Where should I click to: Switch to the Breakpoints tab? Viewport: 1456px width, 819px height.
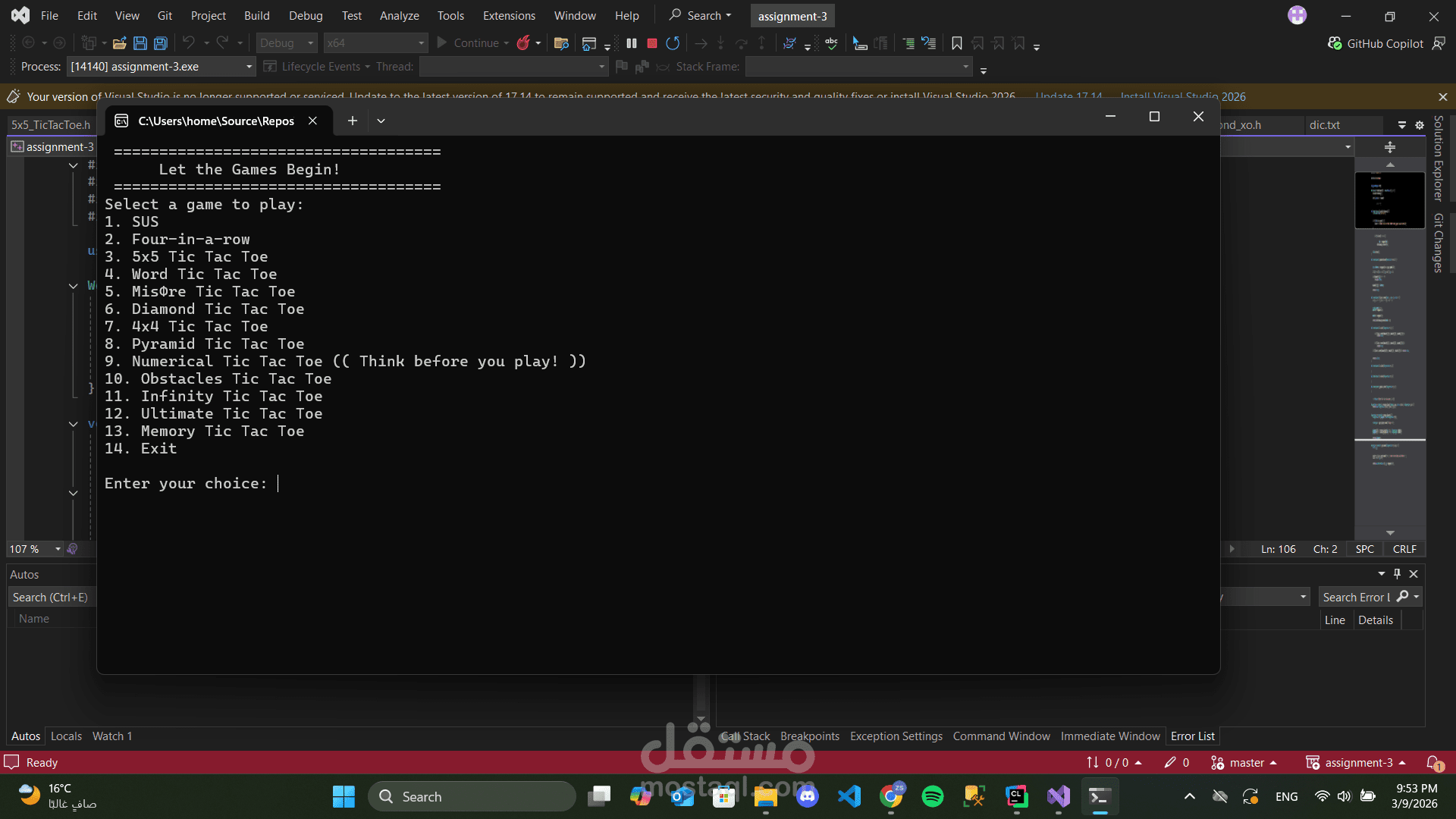(809, 736)
